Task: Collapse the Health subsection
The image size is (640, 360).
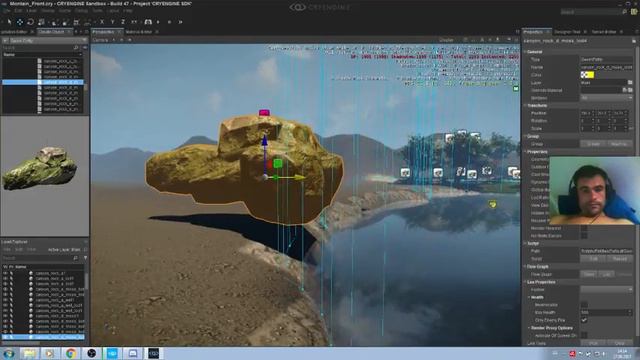Action: (529, 297)
